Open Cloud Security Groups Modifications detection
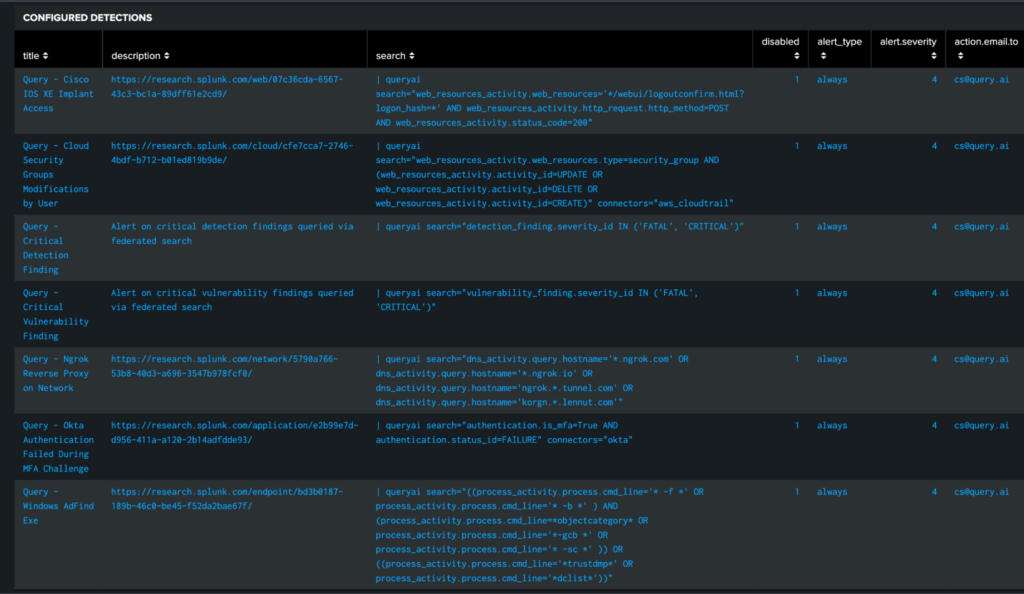This screenshot has height=594, width=1024. pyautogui.click(x=56, y=174)
